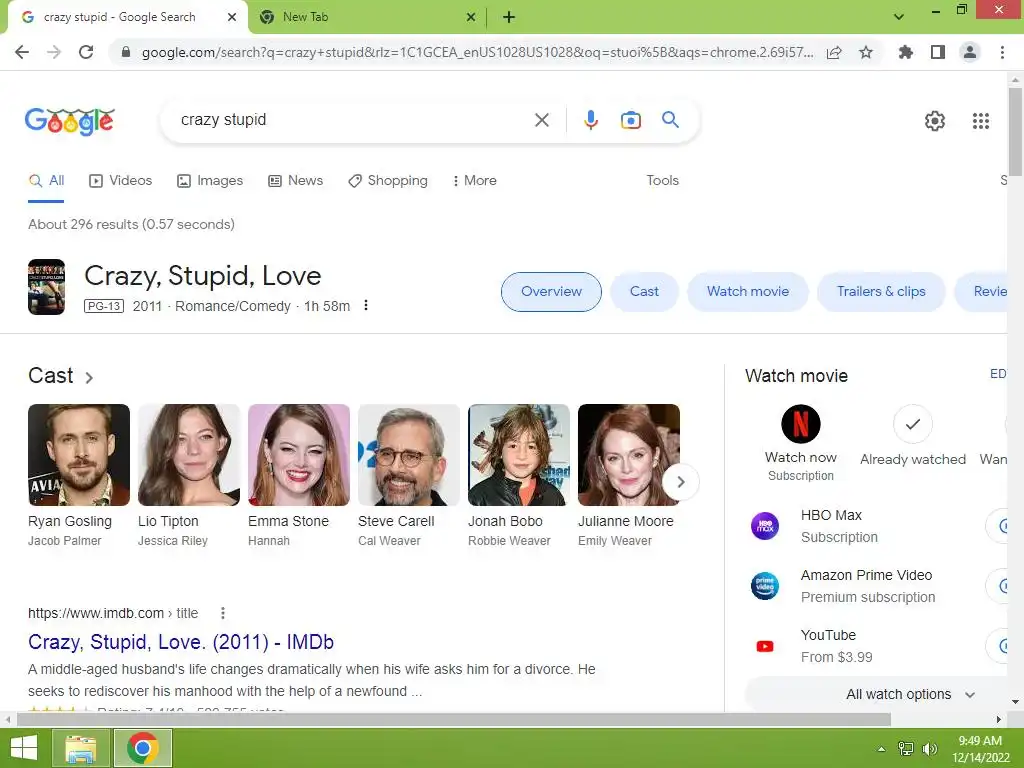Click the address bar URL

(x=477, y=52)
